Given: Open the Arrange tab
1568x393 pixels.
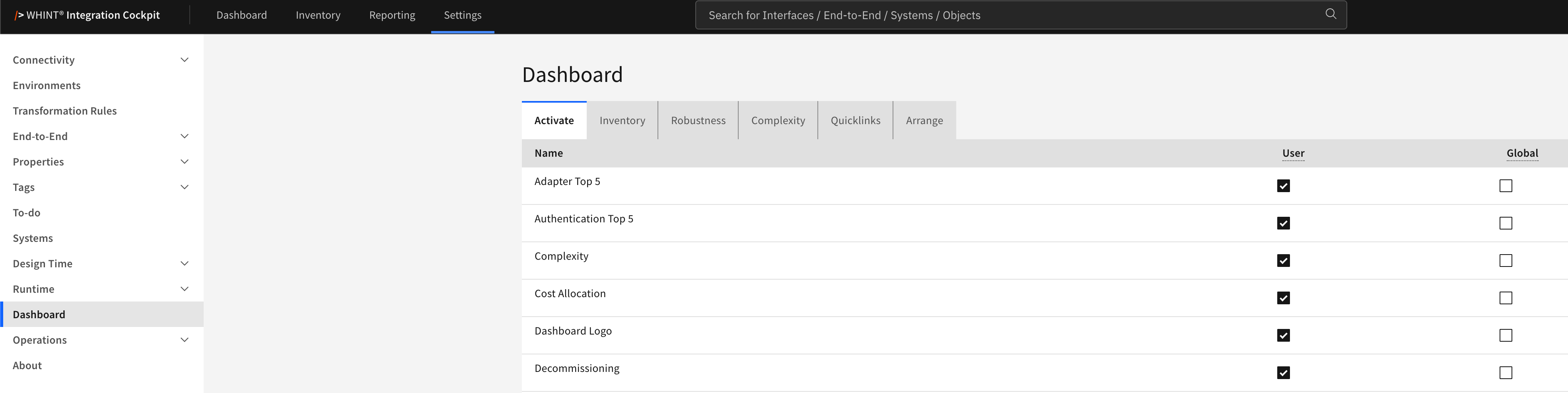Looking at the screenshot, I should [x=924, y=121].
